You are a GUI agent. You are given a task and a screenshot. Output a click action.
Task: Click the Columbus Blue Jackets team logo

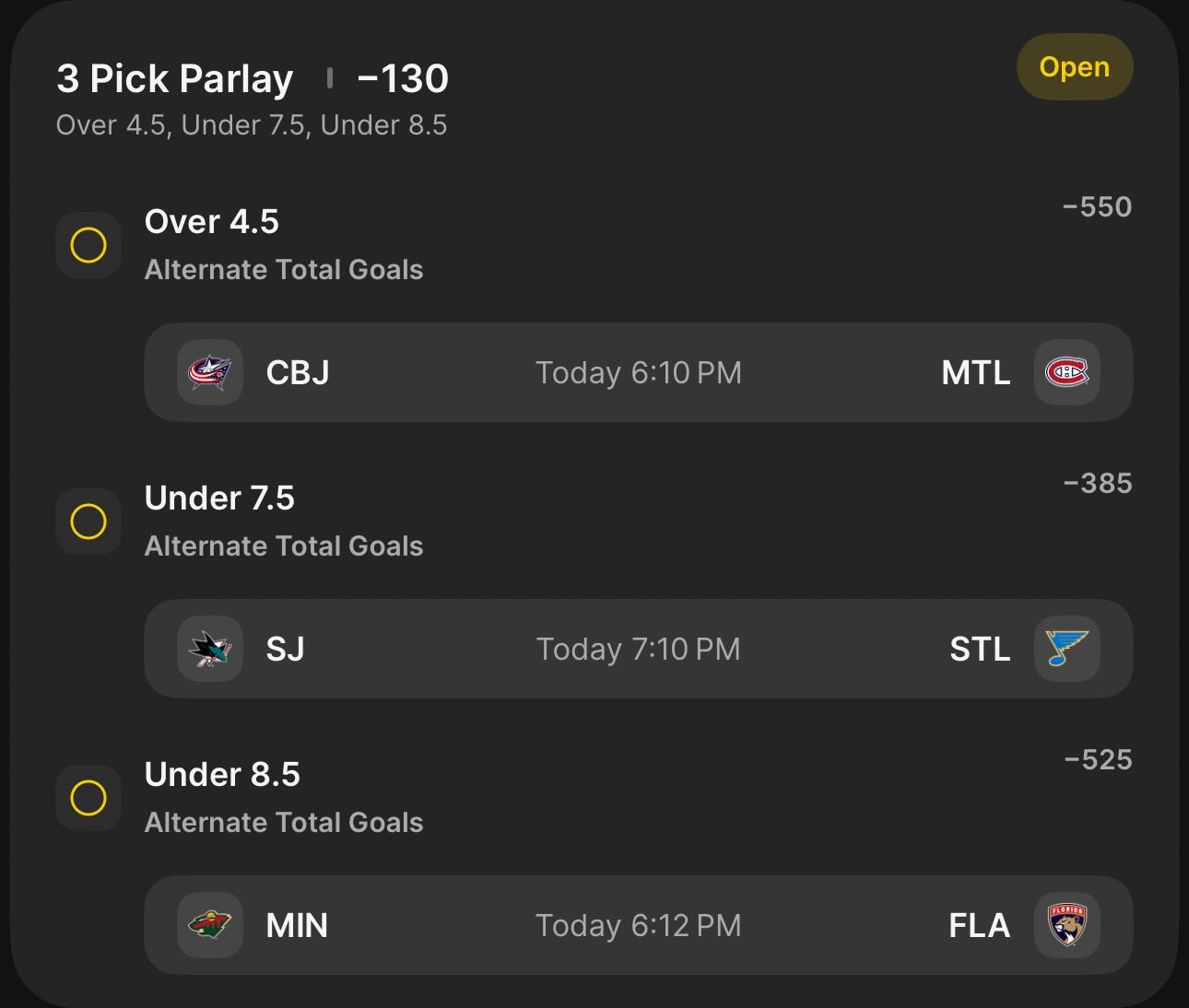(x=210, y=372)
